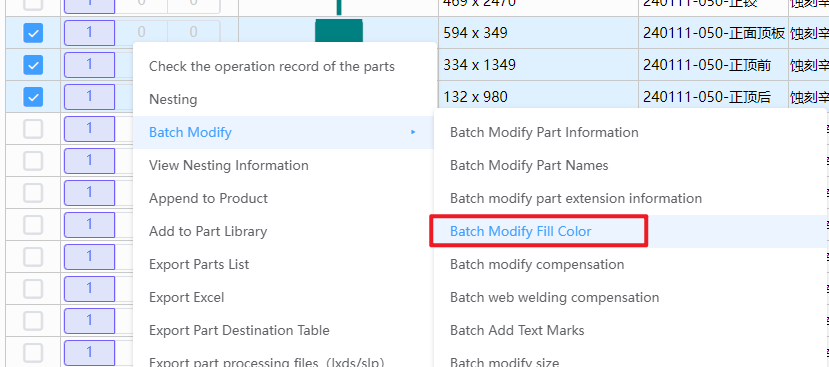
Task: Uncheck the checkbox for the 594 x 349 row
Action: coord(33,33)
